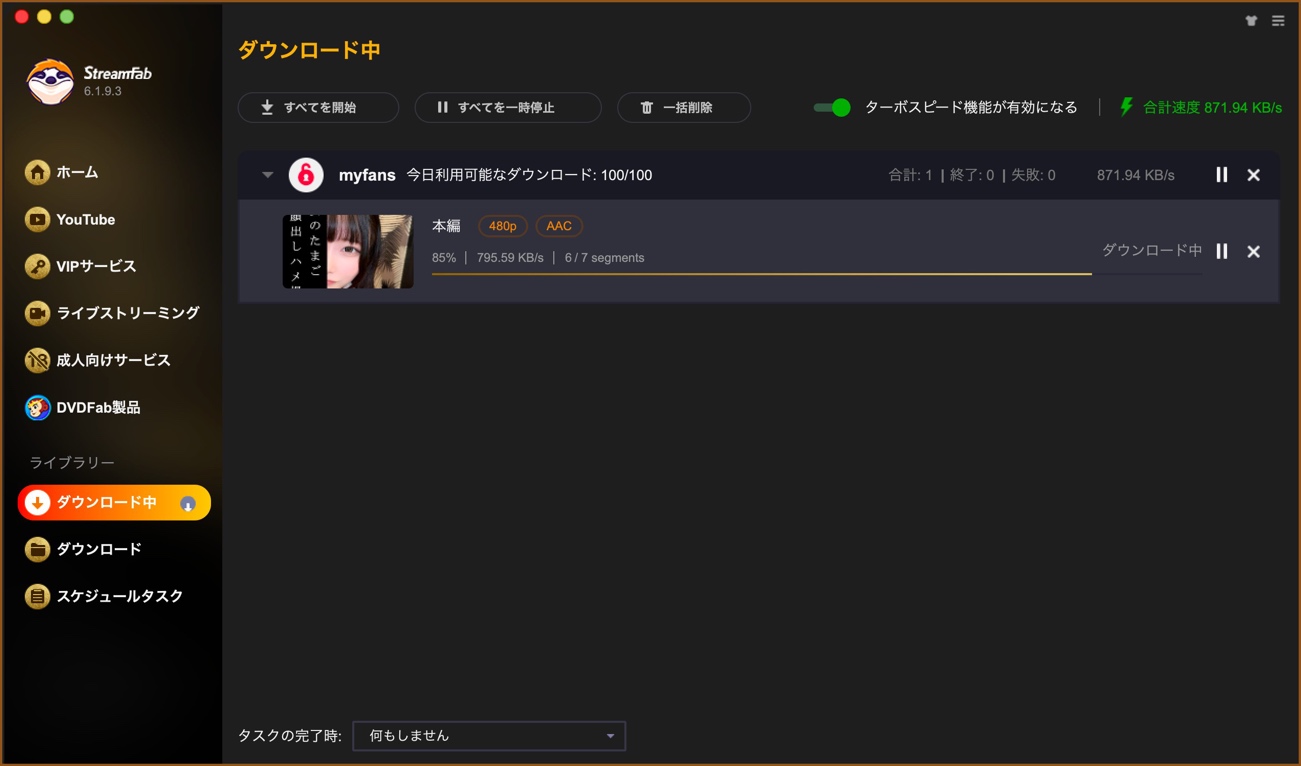Screen dimensions: 1301x766
Task: Go to ライブストリーミング in the sidebar
Action: click(112, 313)
